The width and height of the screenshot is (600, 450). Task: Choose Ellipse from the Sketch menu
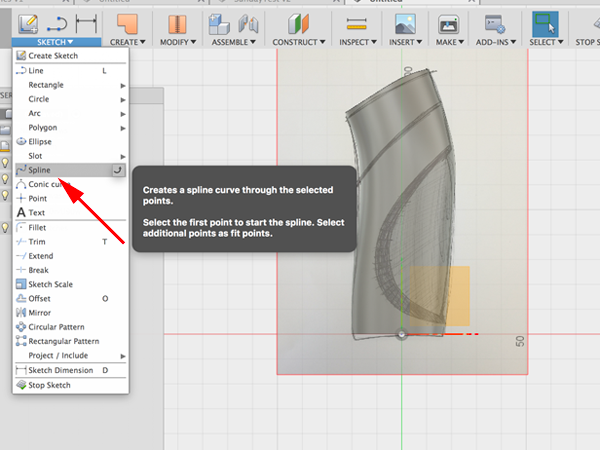tap(70, 142)
